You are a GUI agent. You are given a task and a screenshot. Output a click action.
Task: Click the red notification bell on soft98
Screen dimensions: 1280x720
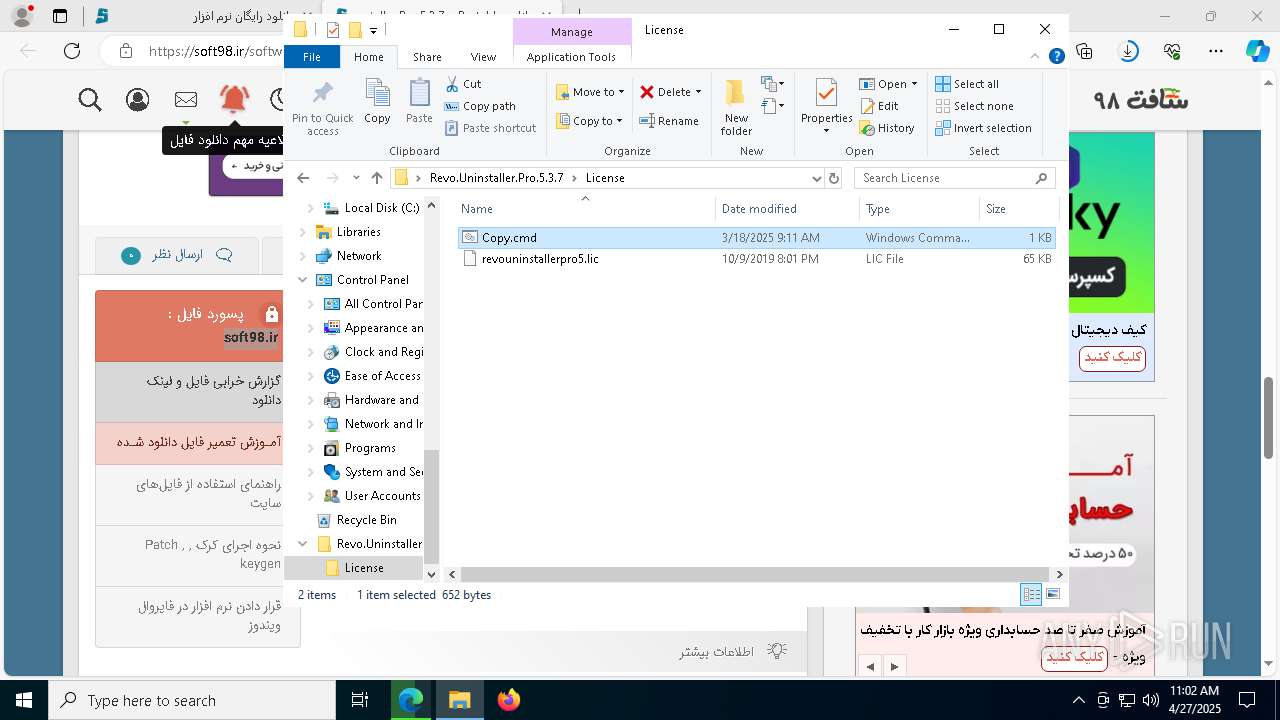pyautogui.click(x=234, y=99)
